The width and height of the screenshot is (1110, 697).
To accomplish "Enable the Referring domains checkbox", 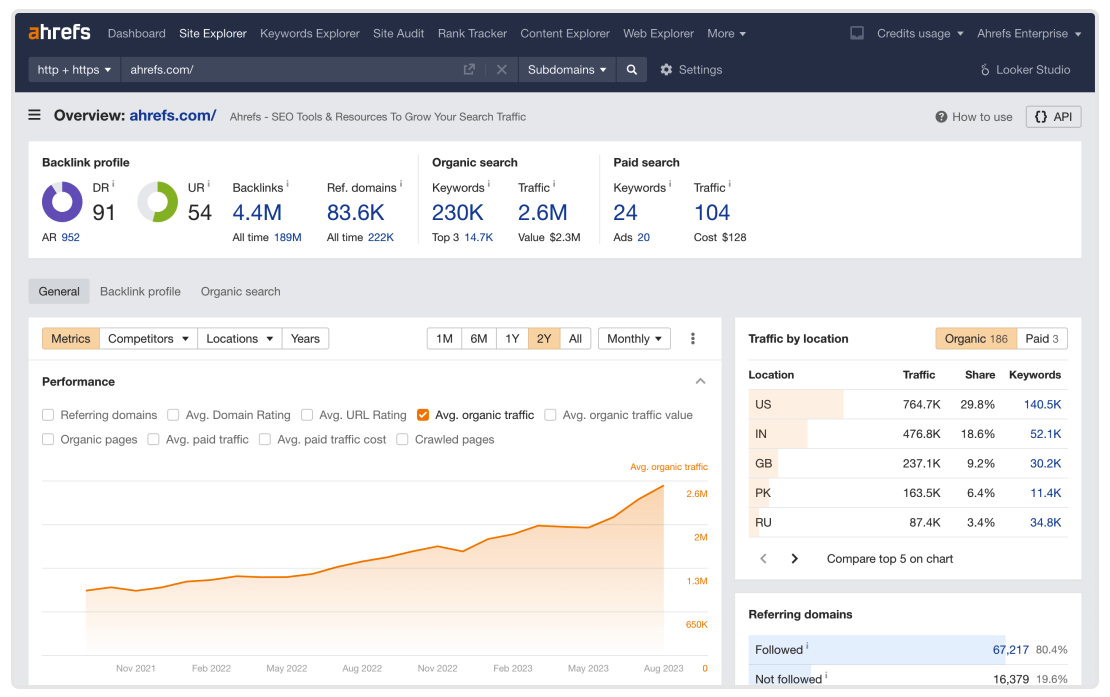I will (x=48, y=415).
